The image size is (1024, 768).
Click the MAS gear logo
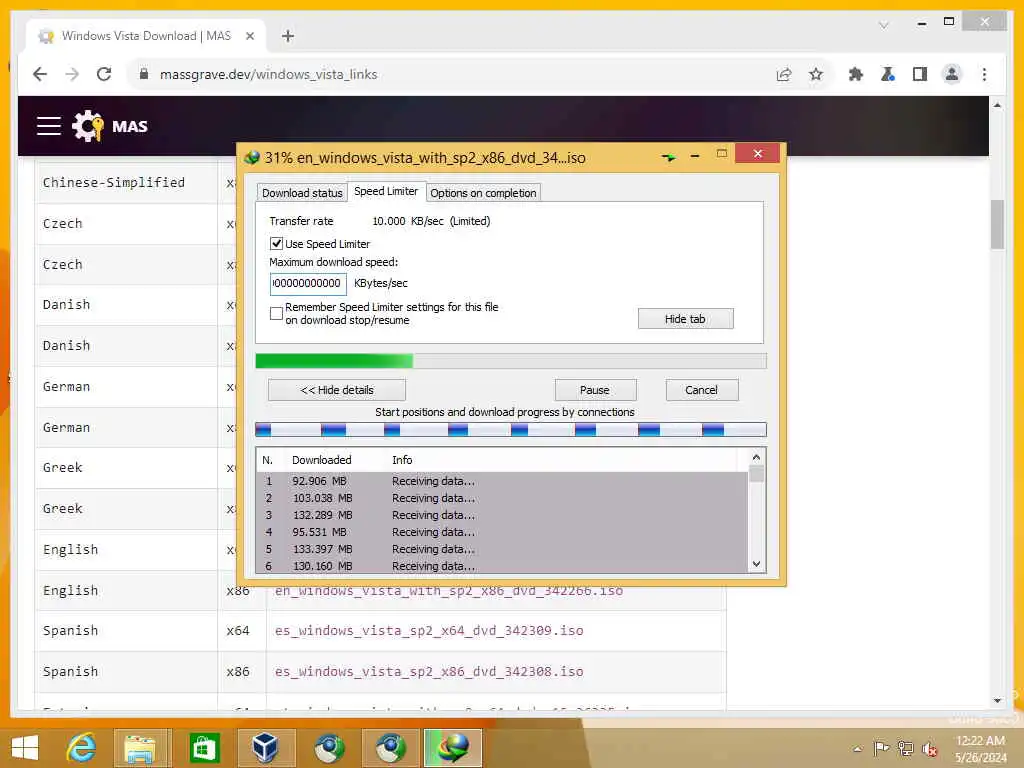click(x=88, y=126)
